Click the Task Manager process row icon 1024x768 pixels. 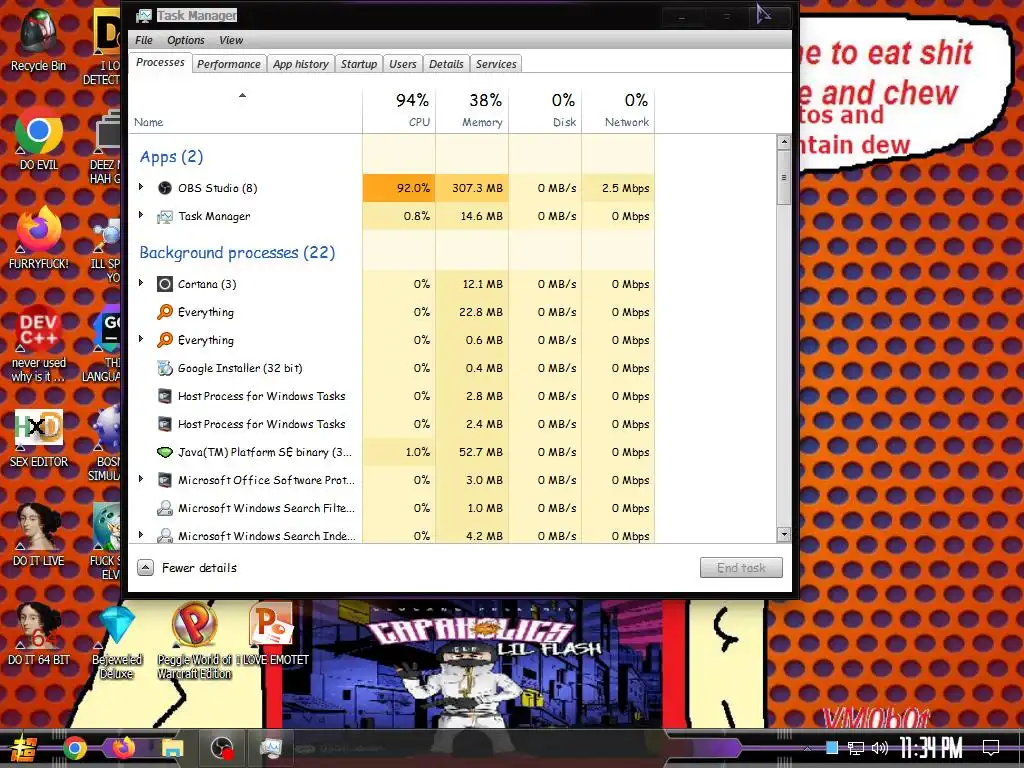click(165, 216)
